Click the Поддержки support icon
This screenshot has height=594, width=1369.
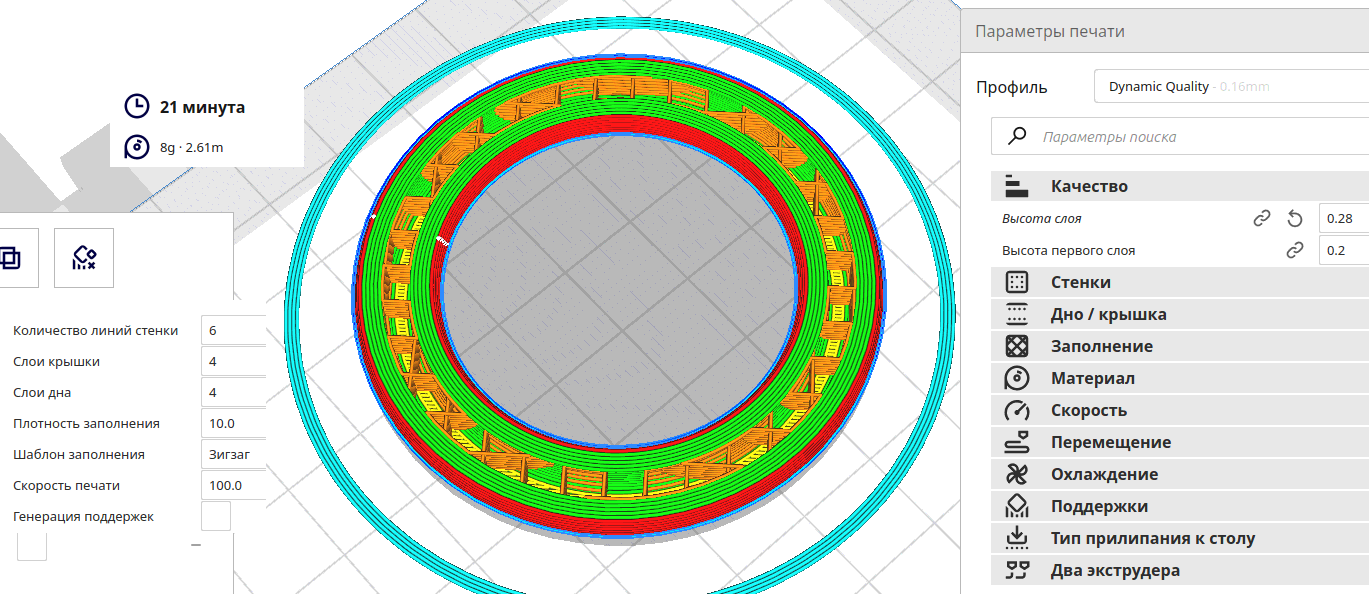[x=1016, y=506]
